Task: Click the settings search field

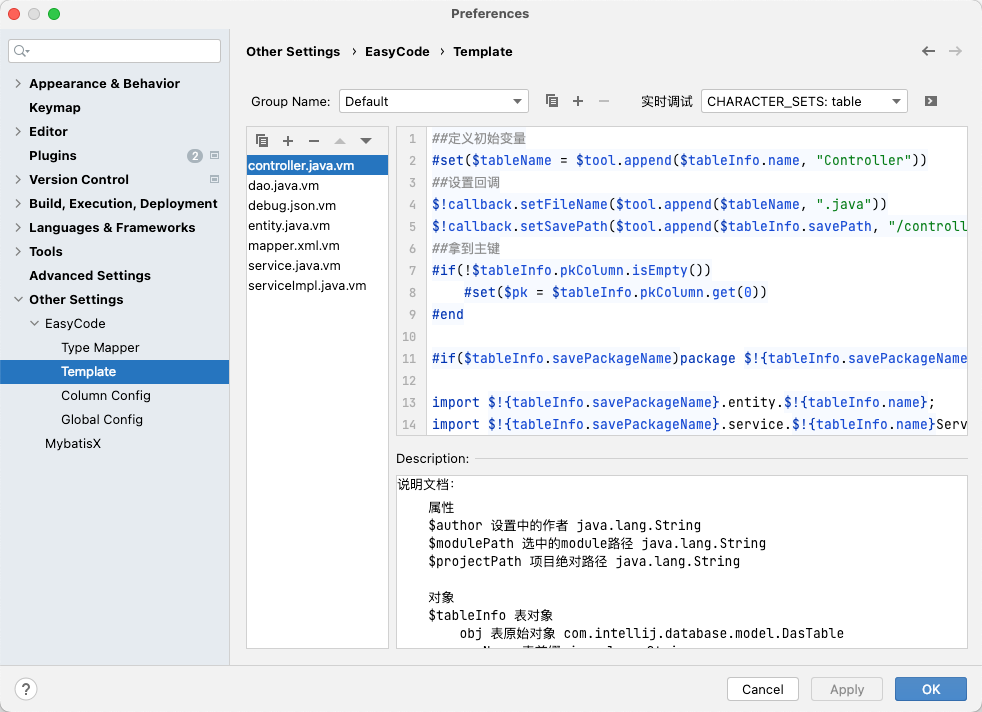Action: pyautogui.click(x=115, y=51)
